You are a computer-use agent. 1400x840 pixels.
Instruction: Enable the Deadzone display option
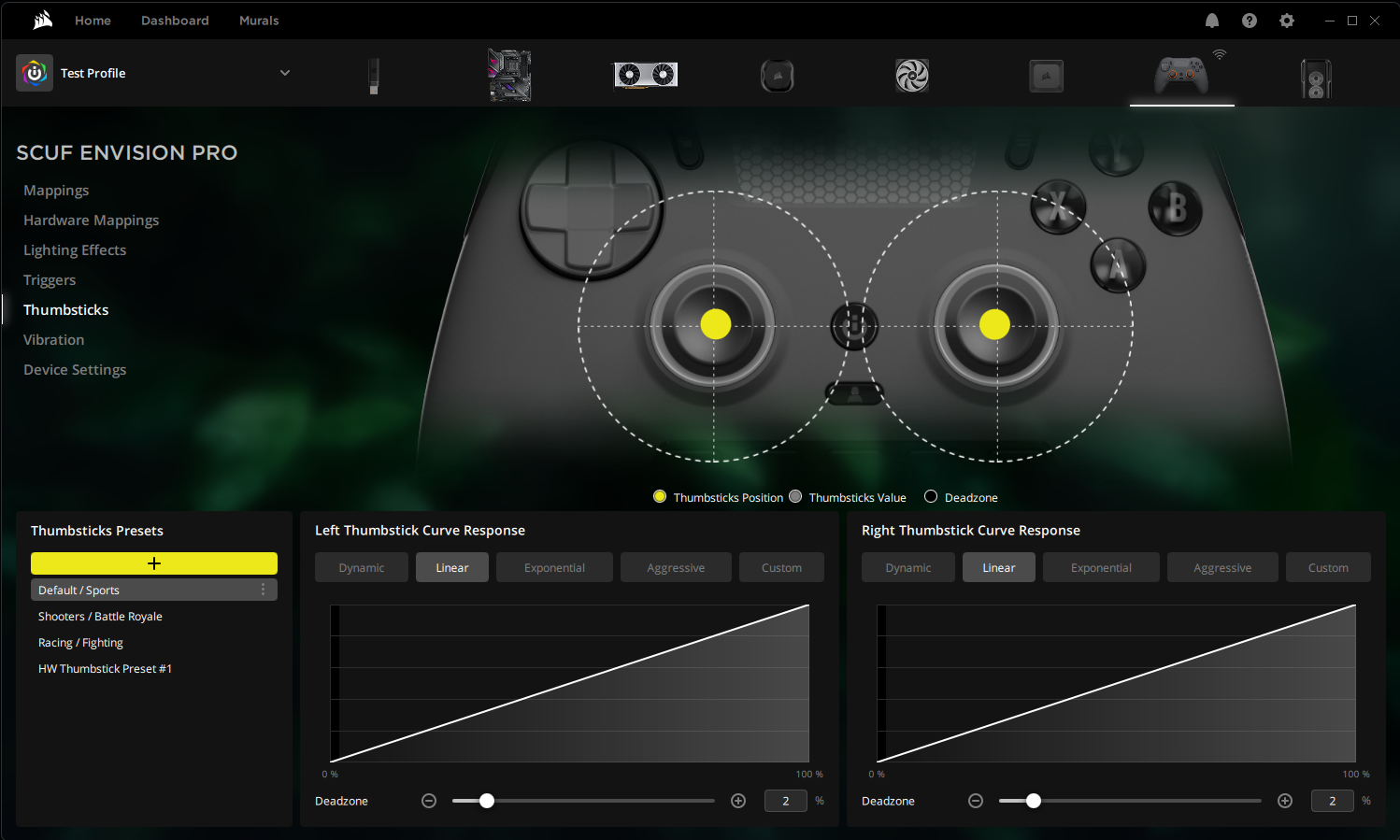tap(930, 496)
